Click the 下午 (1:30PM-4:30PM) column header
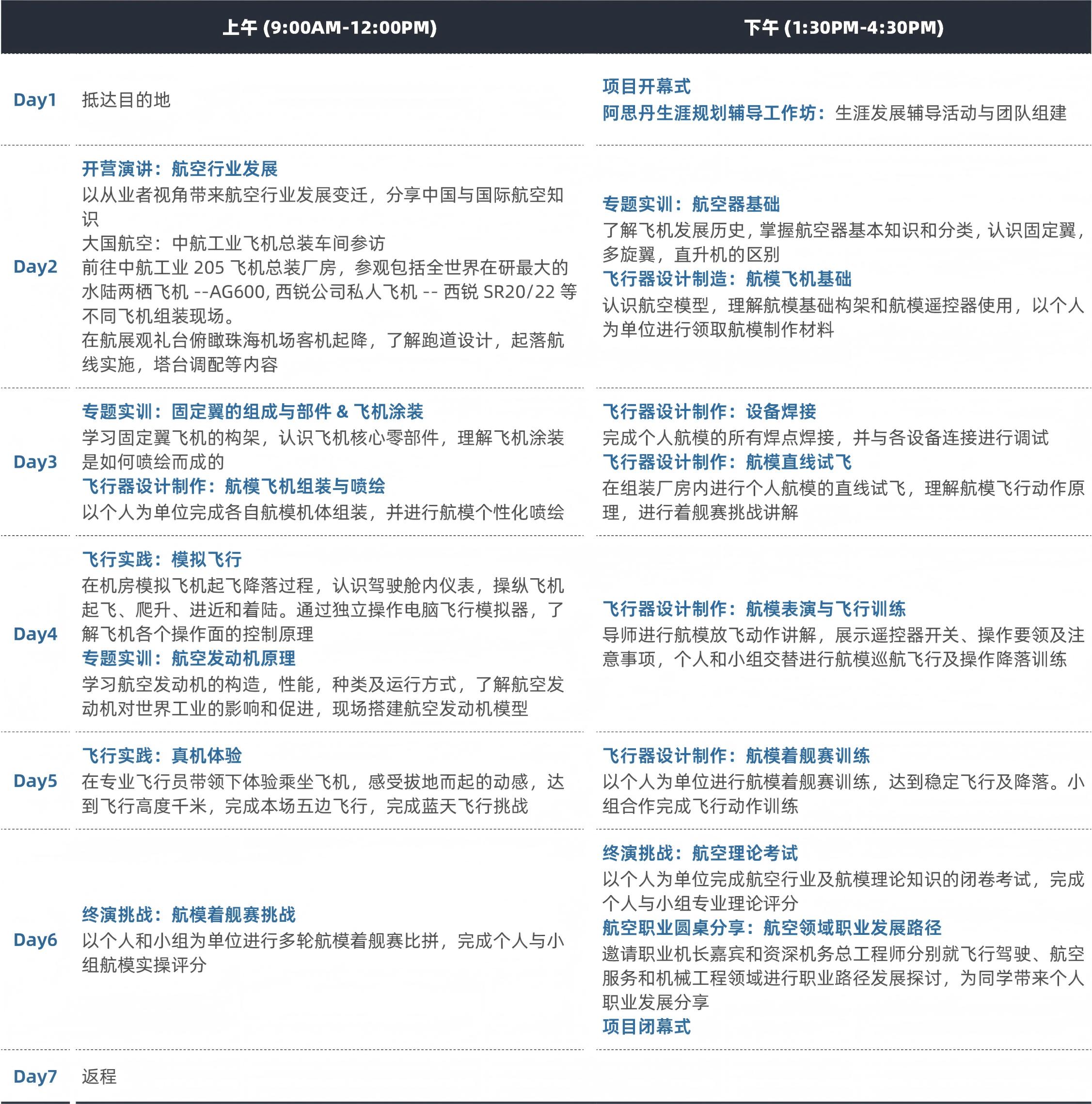The width and height of the screenshot is (1092, 1104). click(x=843, y=28)
